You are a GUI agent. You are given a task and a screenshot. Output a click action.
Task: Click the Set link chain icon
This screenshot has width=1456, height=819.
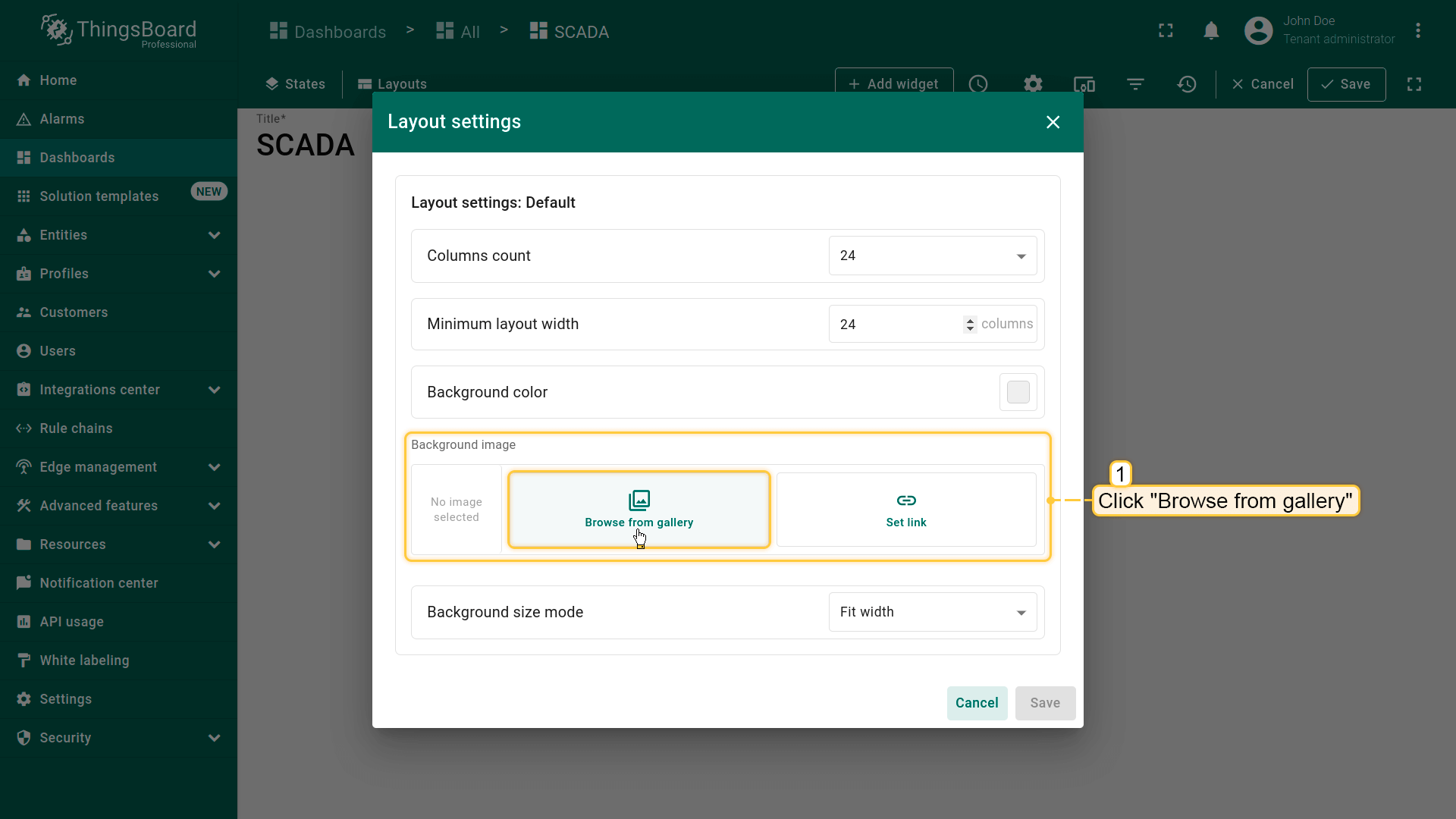[x=906, y=500]
